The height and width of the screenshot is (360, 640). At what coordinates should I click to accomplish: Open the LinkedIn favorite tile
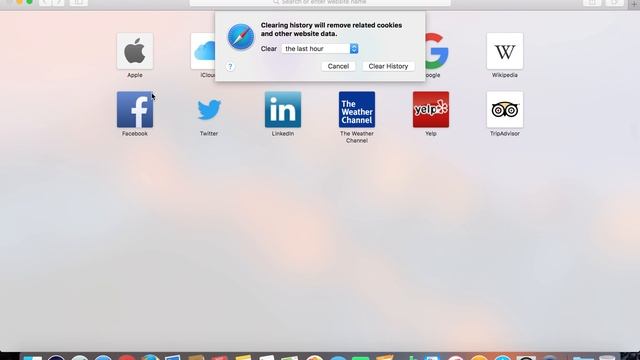(x=283, y=109)
